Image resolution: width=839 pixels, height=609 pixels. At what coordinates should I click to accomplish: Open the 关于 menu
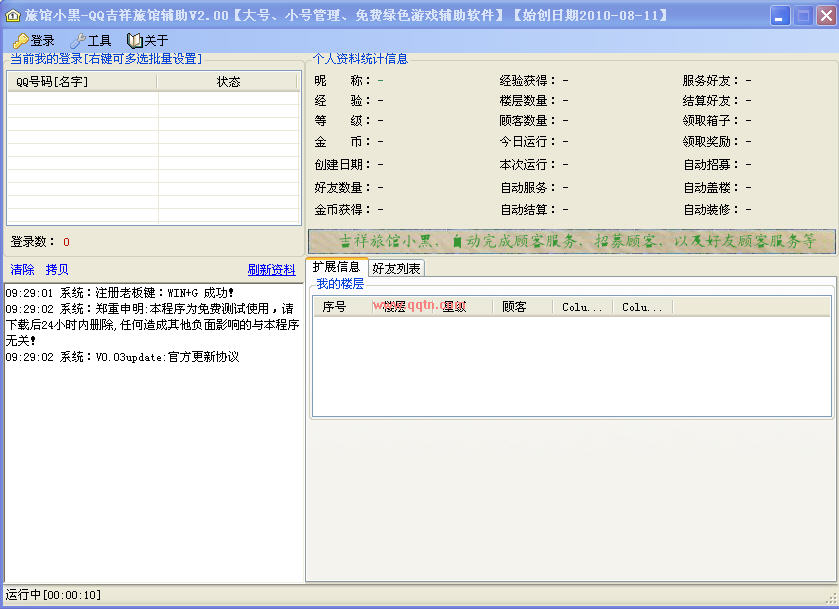tap(148, 41)
